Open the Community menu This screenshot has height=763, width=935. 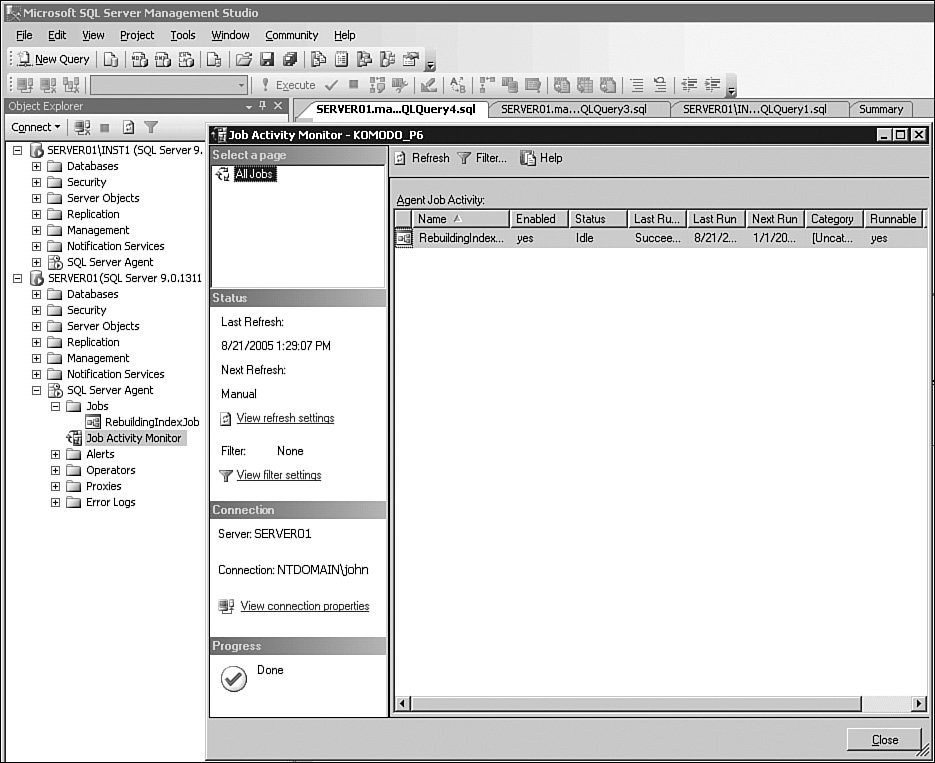tap(292, 35)
